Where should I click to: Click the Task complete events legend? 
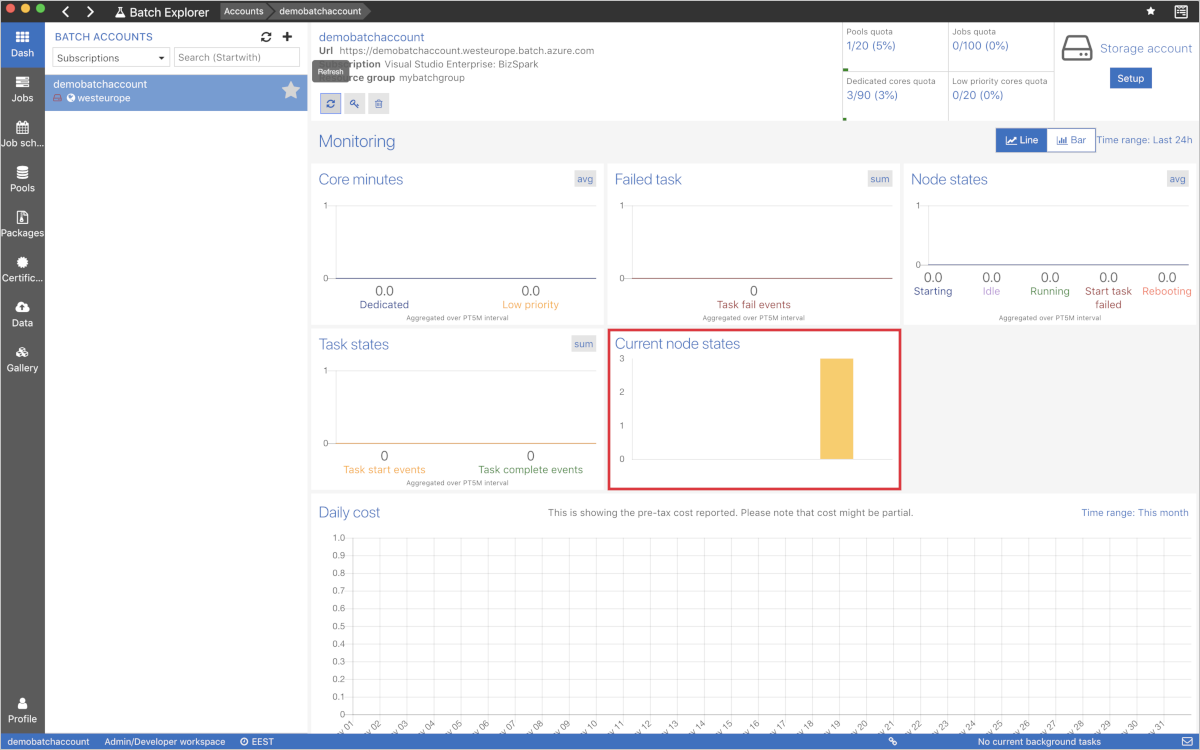pyautogui.click(x=531, y=469)
